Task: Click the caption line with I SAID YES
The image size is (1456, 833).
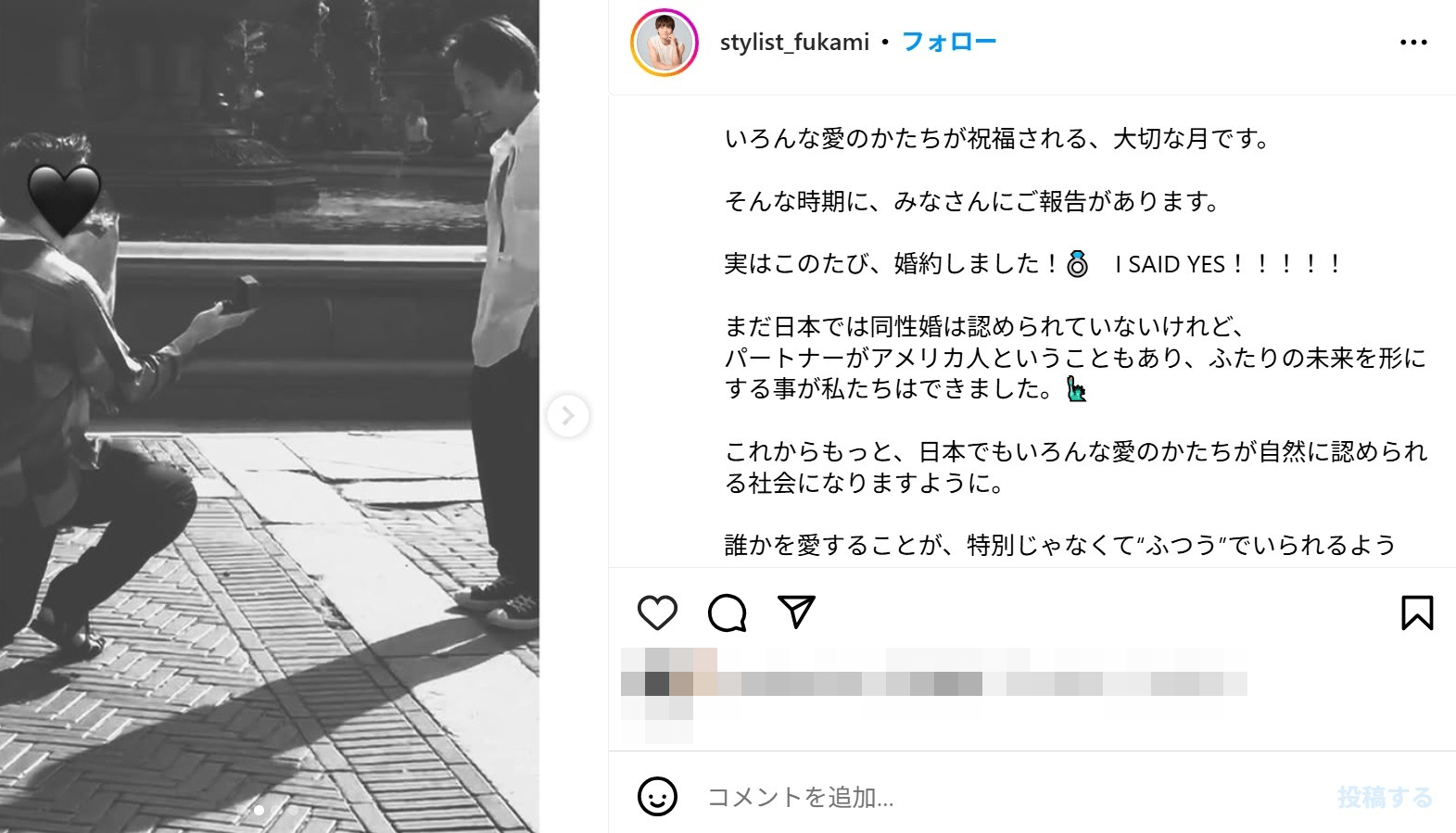Action: tap(1032, 264)
